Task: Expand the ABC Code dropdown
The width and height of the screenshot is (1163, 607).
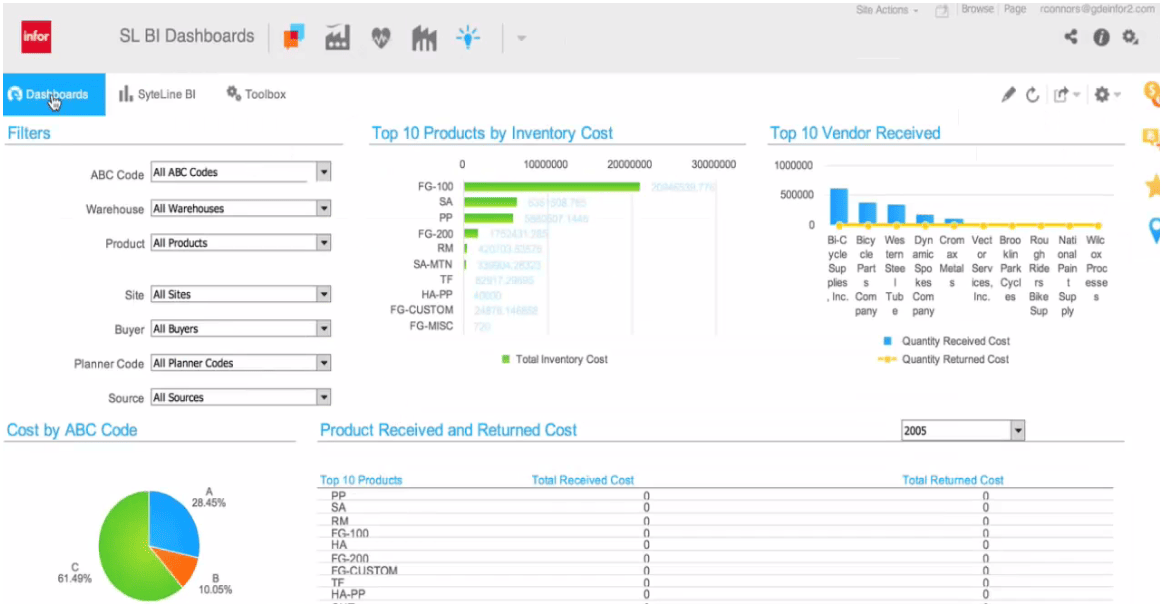Action: pos(323,172)
